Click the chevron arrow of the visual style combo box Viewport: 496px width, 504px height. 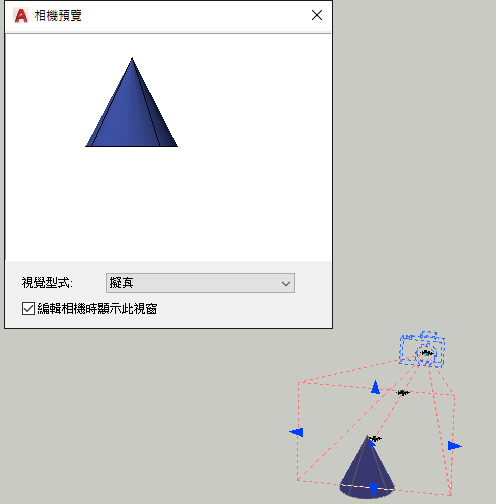[286, 284]
